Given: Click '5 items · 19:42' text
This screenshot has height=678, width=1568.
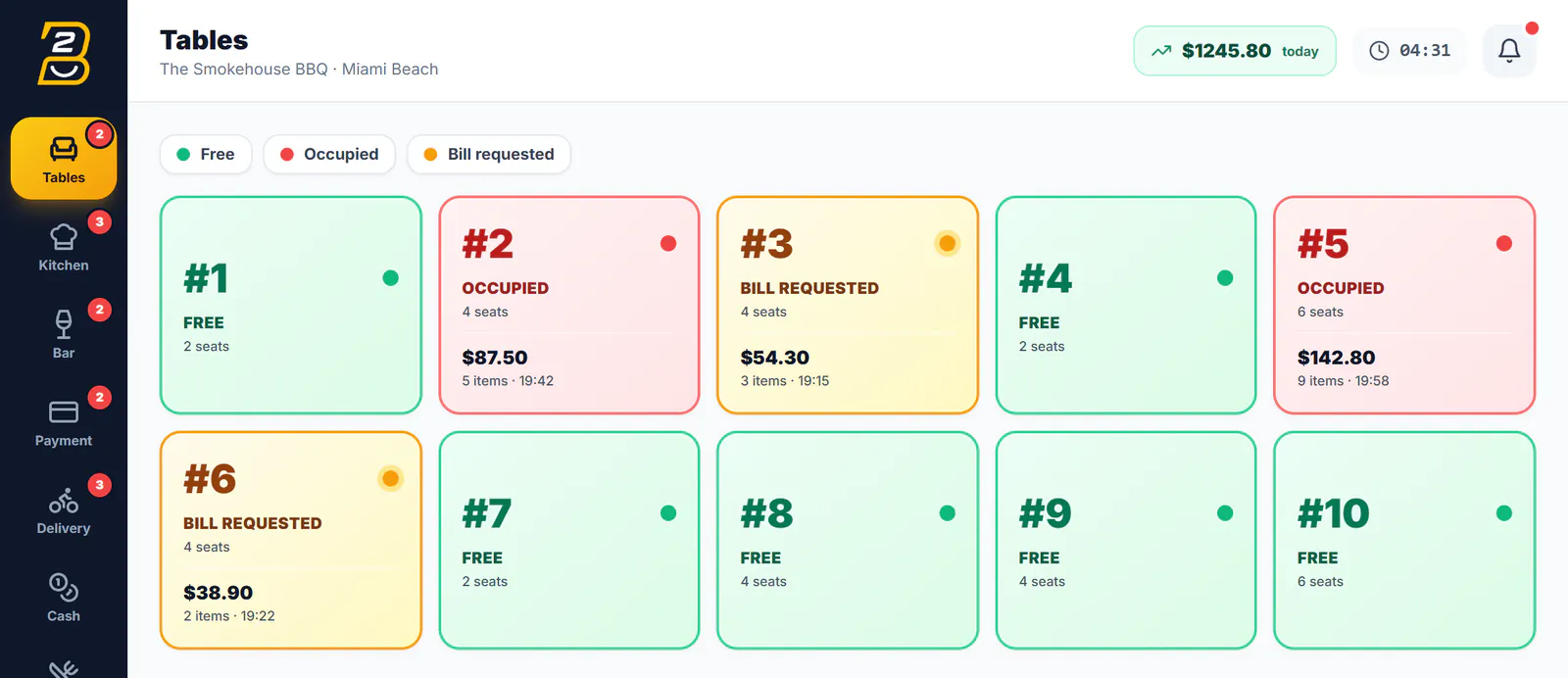Looking at the screenshot, I should tap(508, 381).
